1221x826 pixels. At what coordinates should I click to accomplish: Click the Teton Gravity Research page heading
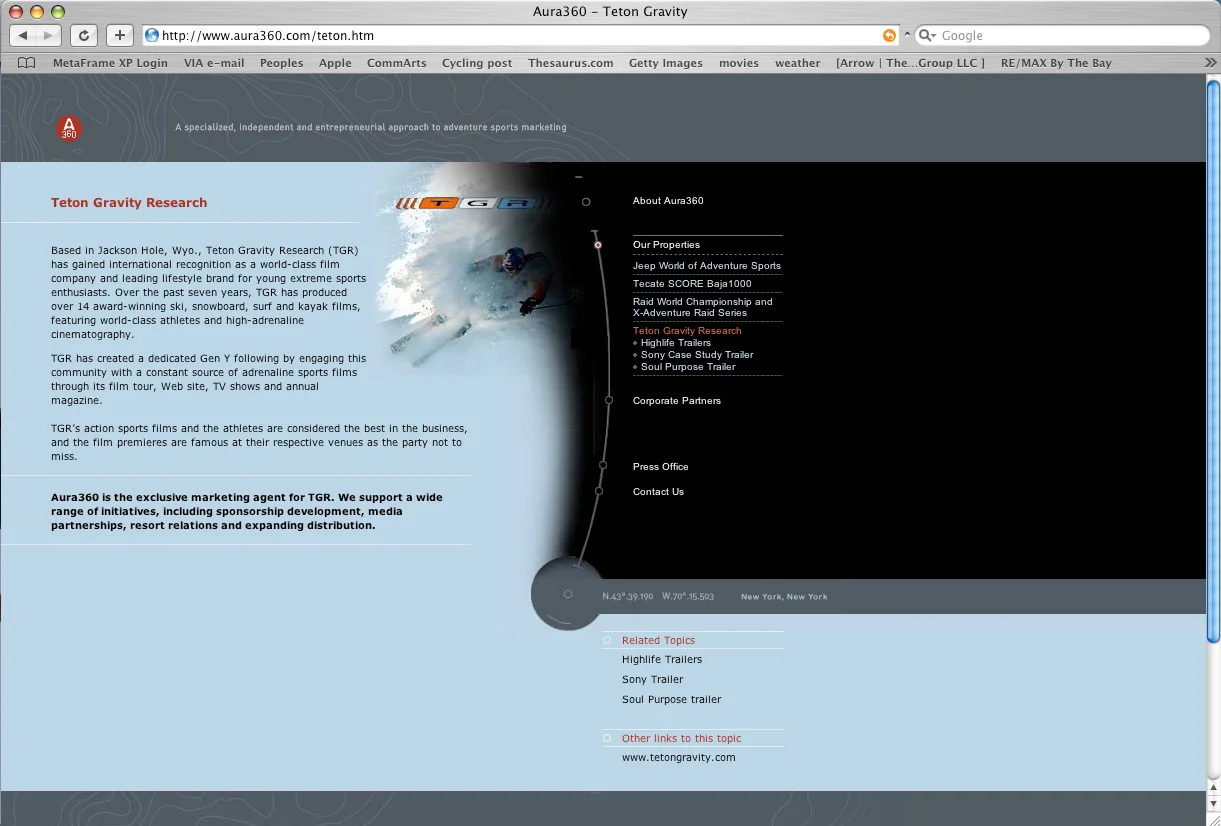[129, 203]
